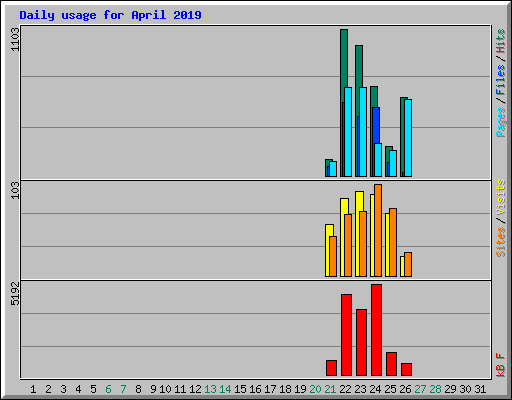
Task: Select day 11 on the date axis
Action: click(180, 389)
